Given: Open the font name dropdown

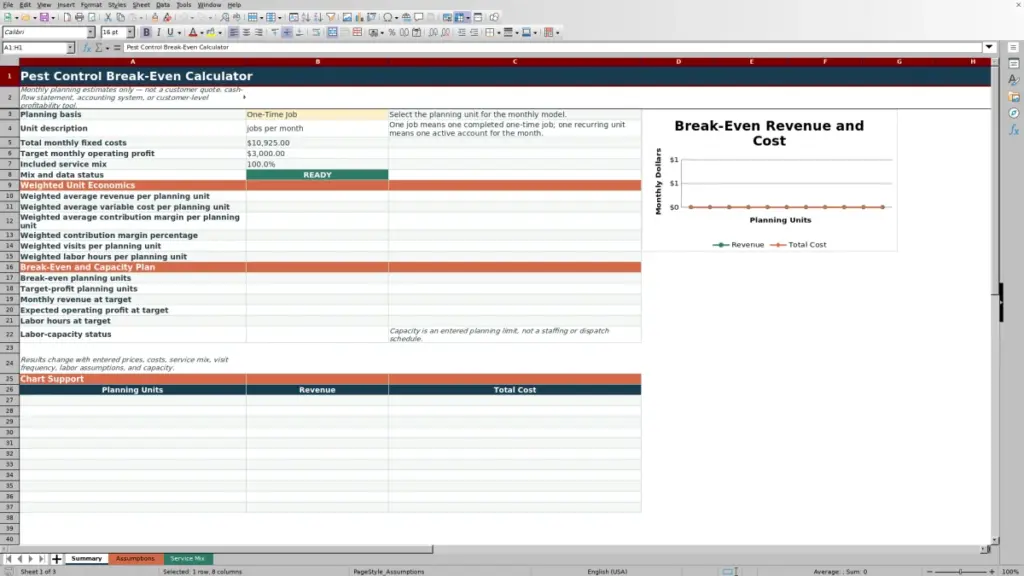Looking at the screenshot, I should (x=91, y=32).
